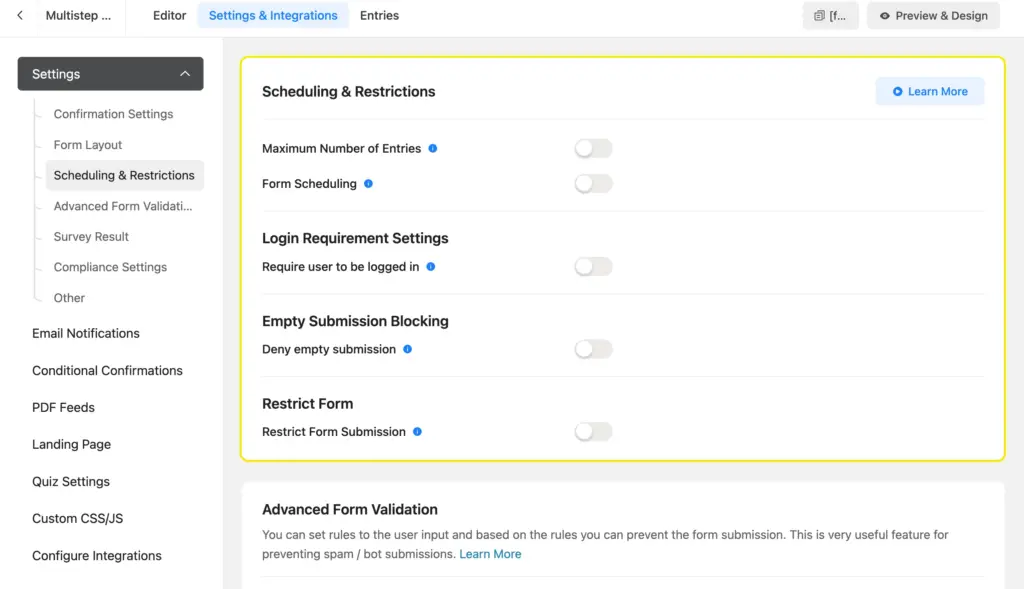Click info icon next to Deny empty submission
This screenshot has height=589, width=1024.
click(x=408, y=350)
